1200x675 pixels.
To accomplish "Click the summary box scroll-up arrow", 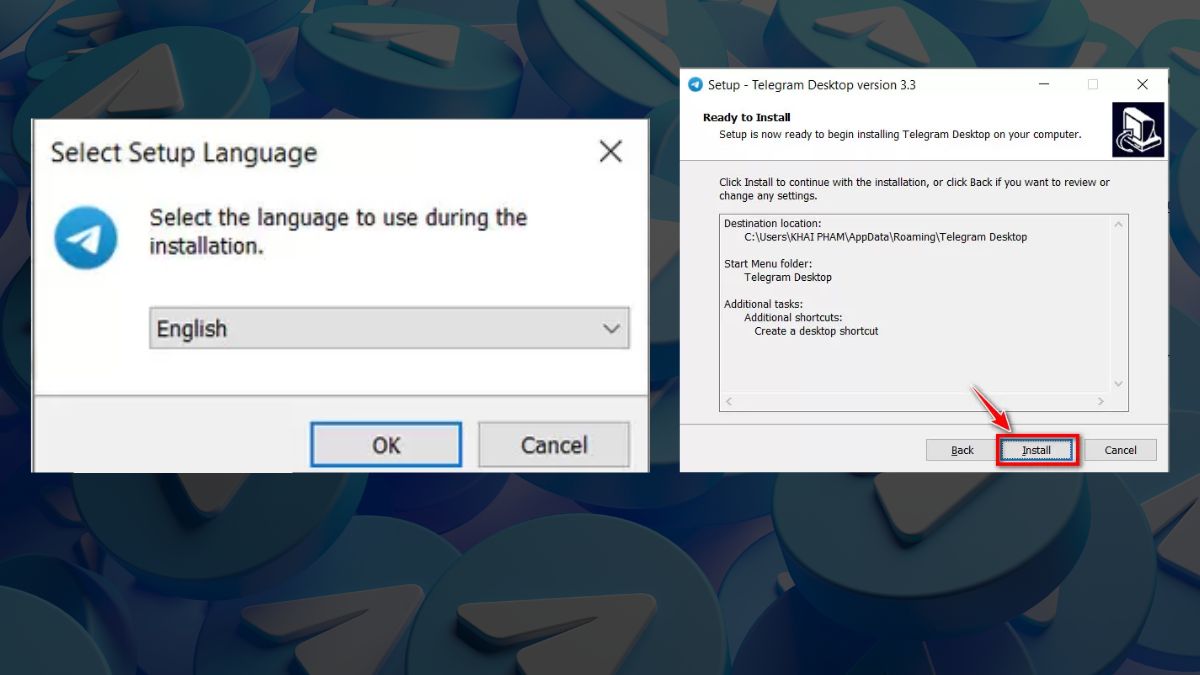I will [1119, 224].
